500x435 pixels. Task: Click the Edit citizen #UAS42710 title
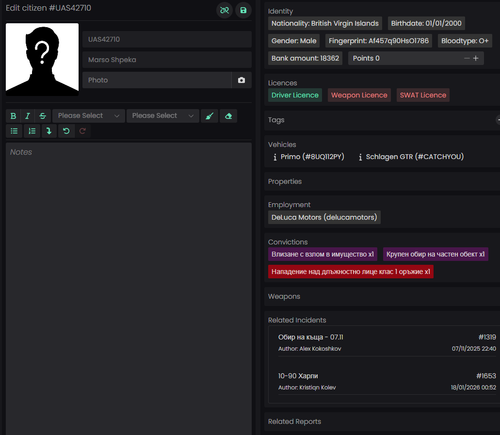[x=48, y=8]
